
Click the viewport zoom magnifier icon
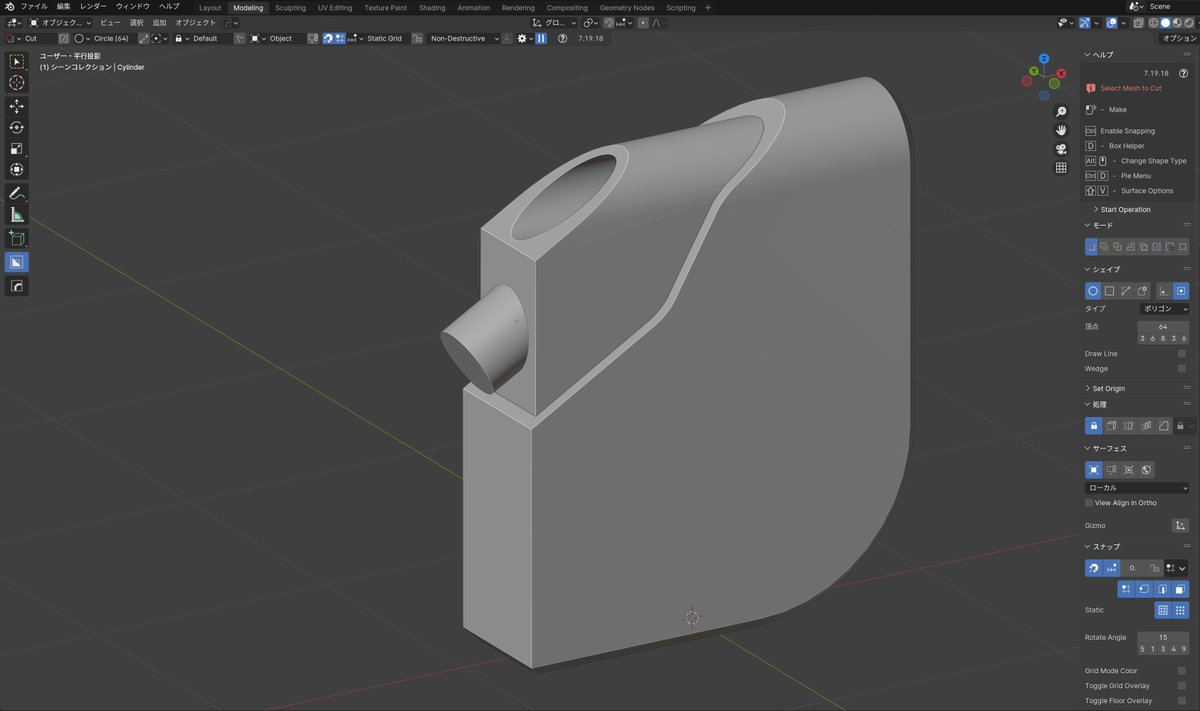tap(1061, 112)
